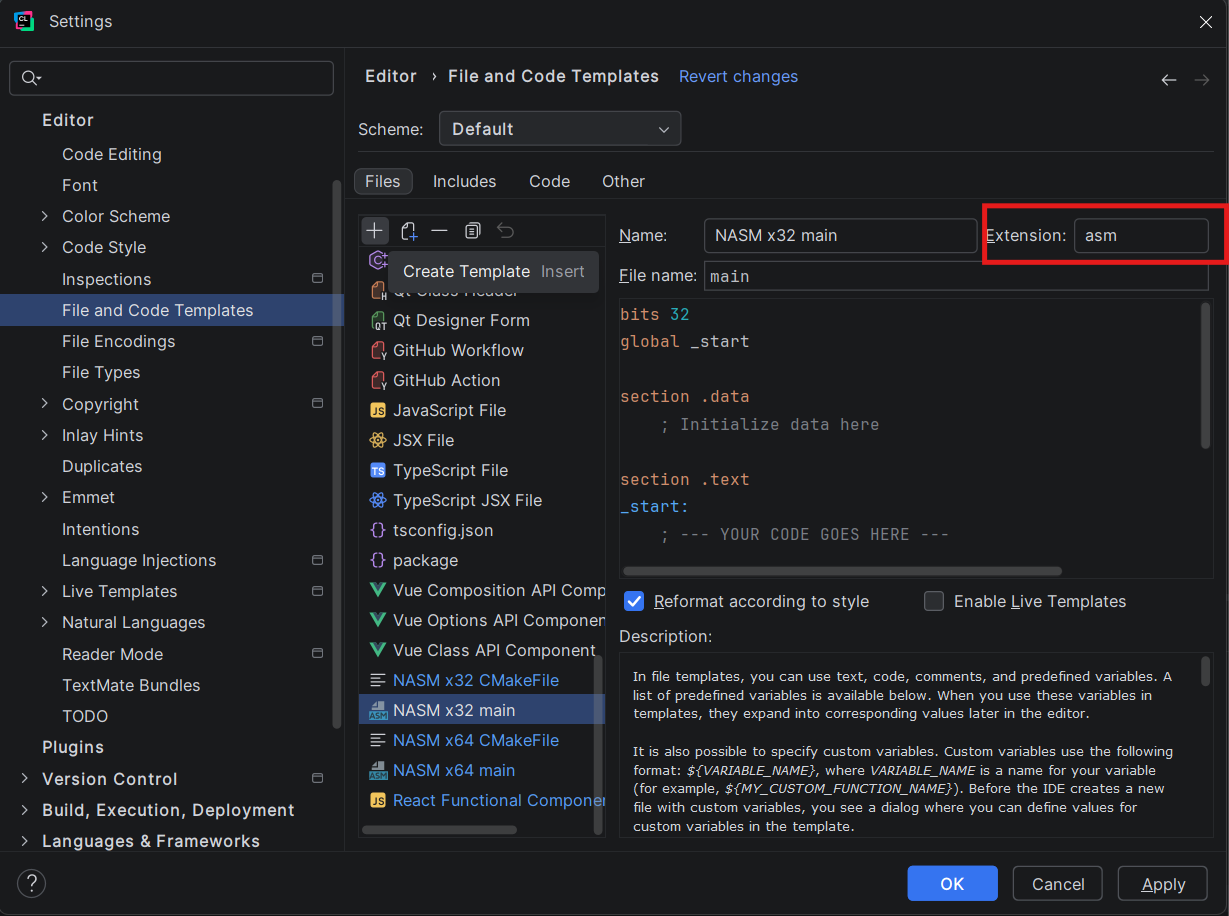Click the GitHub Workflow file icon

378,351
